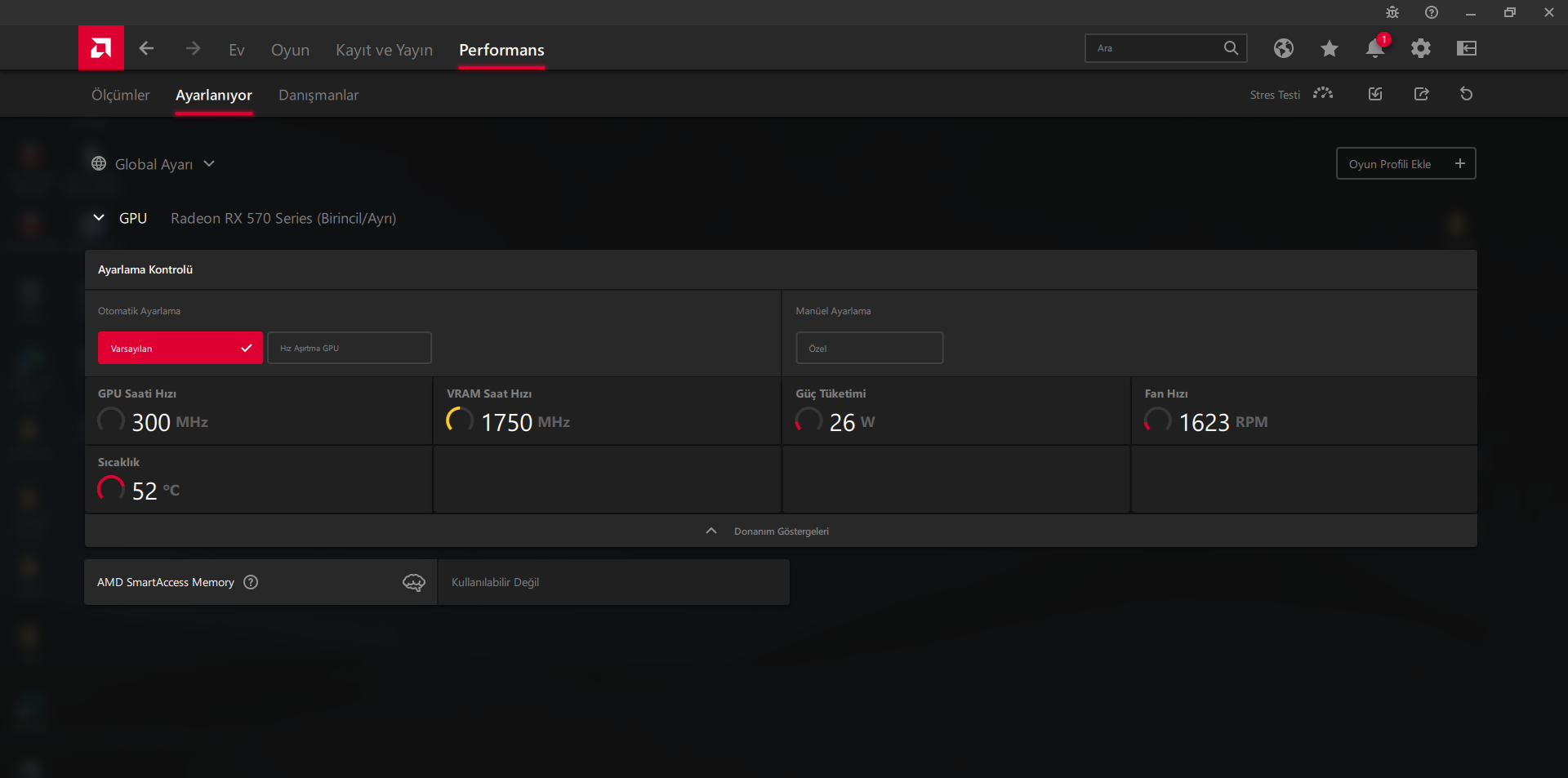This screenshot has width=1568, height=778.
Task: Select the Performans tab
Action: [501, 50]
